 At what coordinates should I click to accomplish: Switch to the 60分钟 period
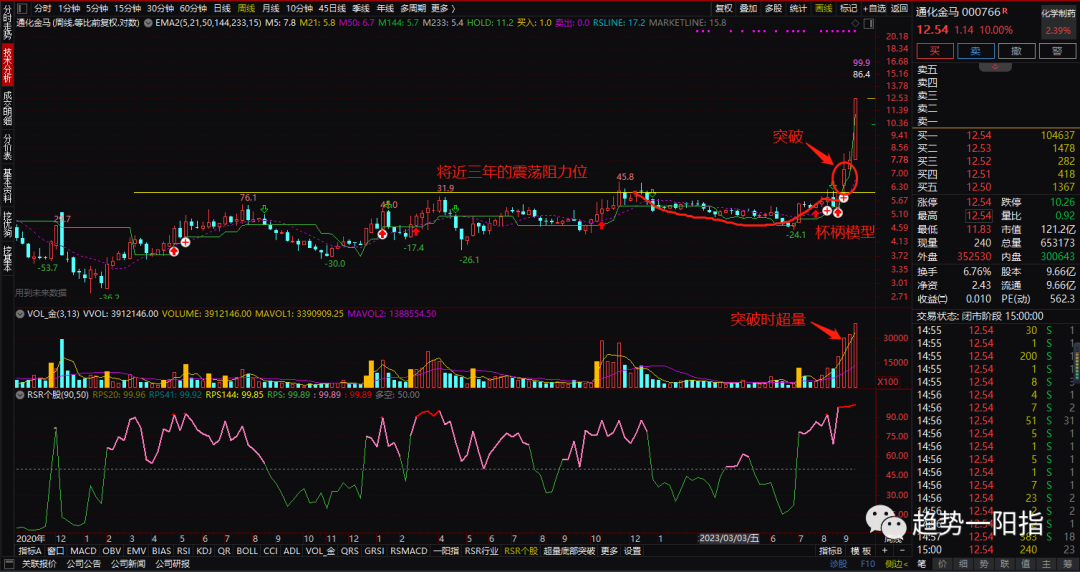pyautogui.click(x=194, y=8)
